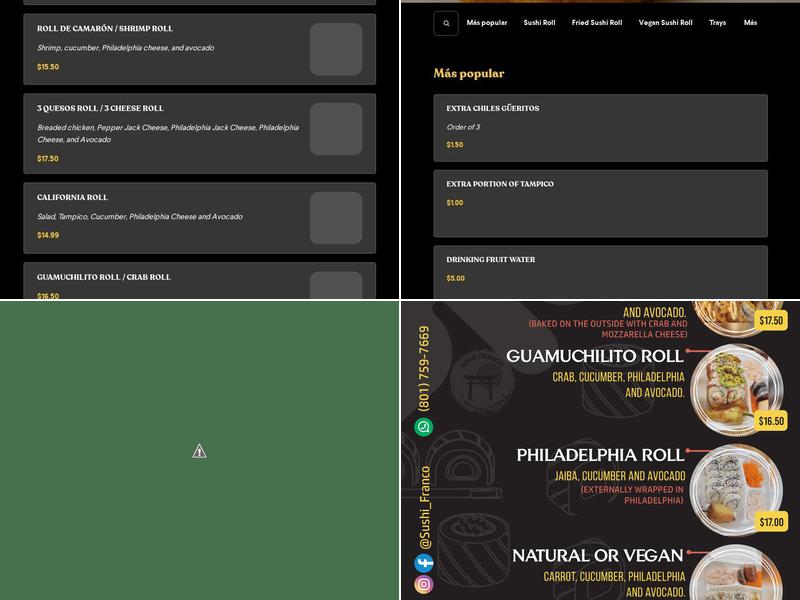This screenshot has height=600, width=800.
Task: Click the $14.99 California Roll price
Action: tap(48, 235)
